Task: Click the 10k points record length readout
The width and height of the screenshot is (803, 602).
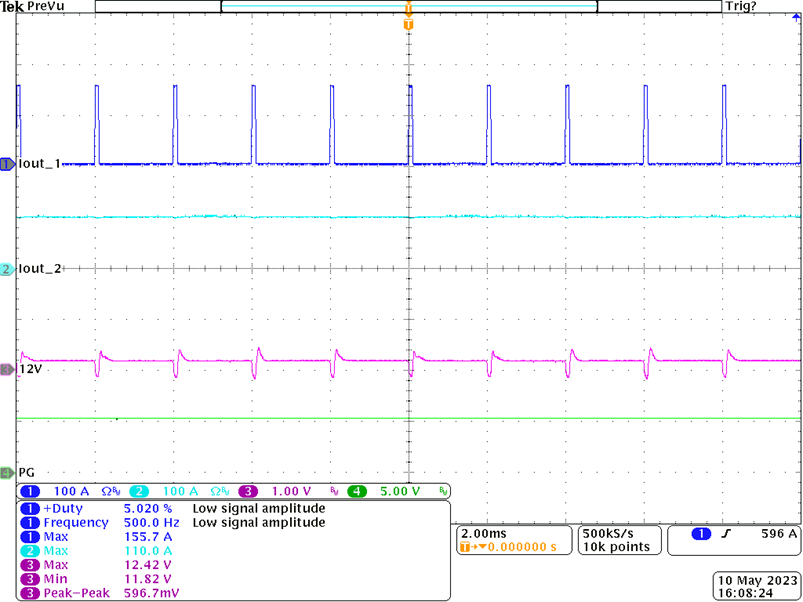Action: [616, 547]
